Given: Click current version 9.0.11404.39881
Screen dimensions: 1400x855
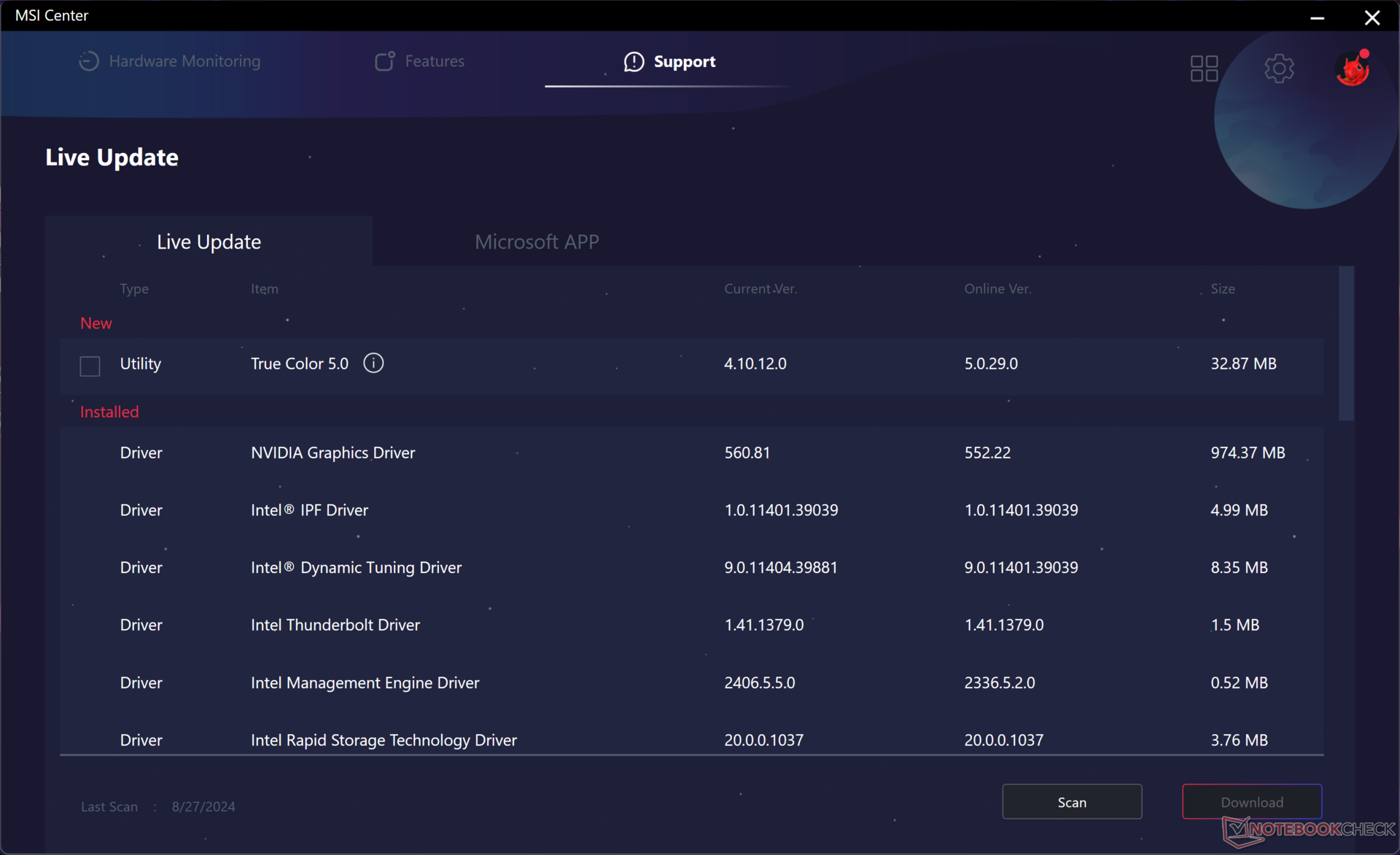Looking at the screenshot, I should (x=781, y=567).
